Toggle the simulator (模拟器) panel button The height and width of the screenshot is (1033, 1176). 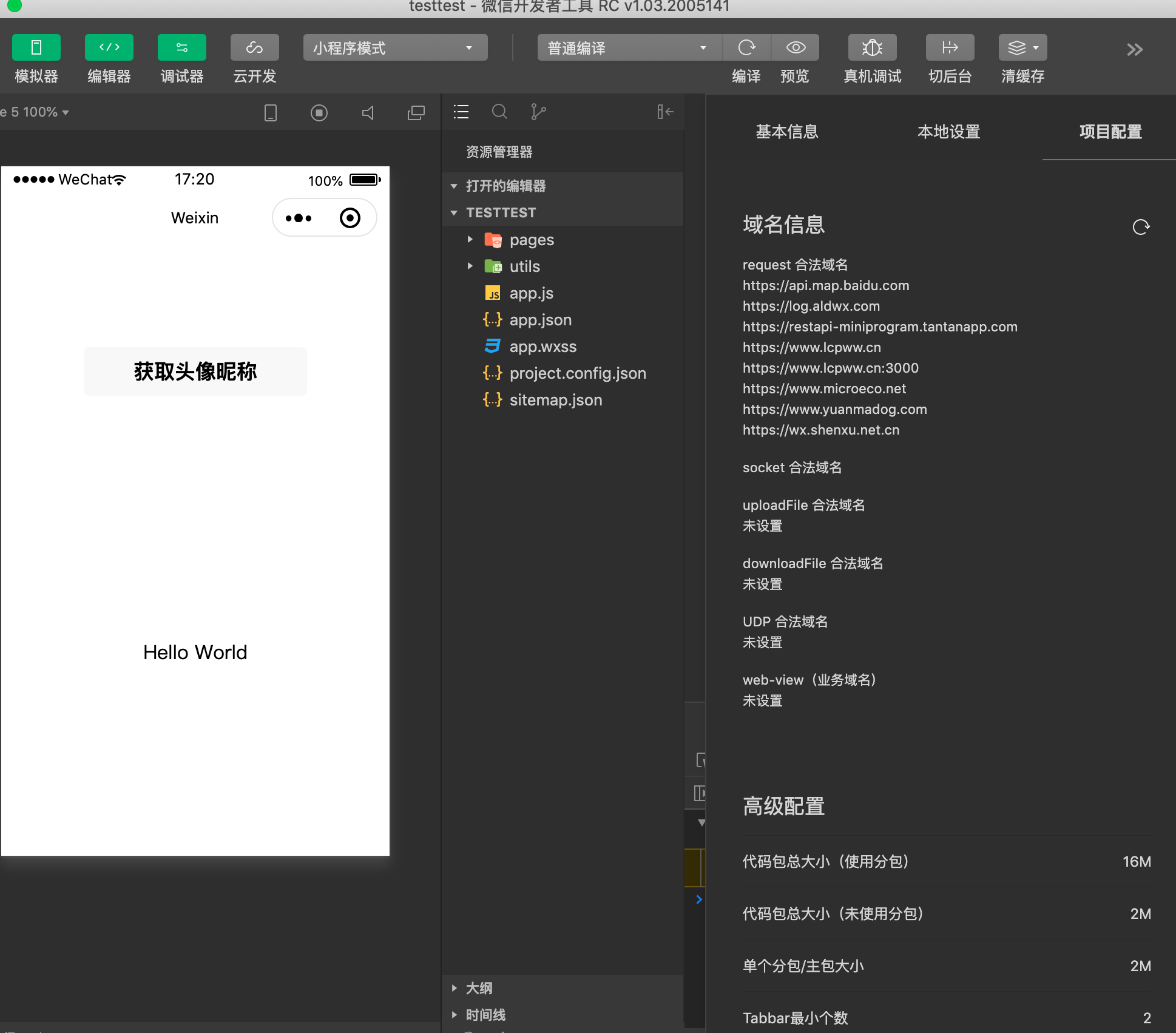(x=36, y=48)
